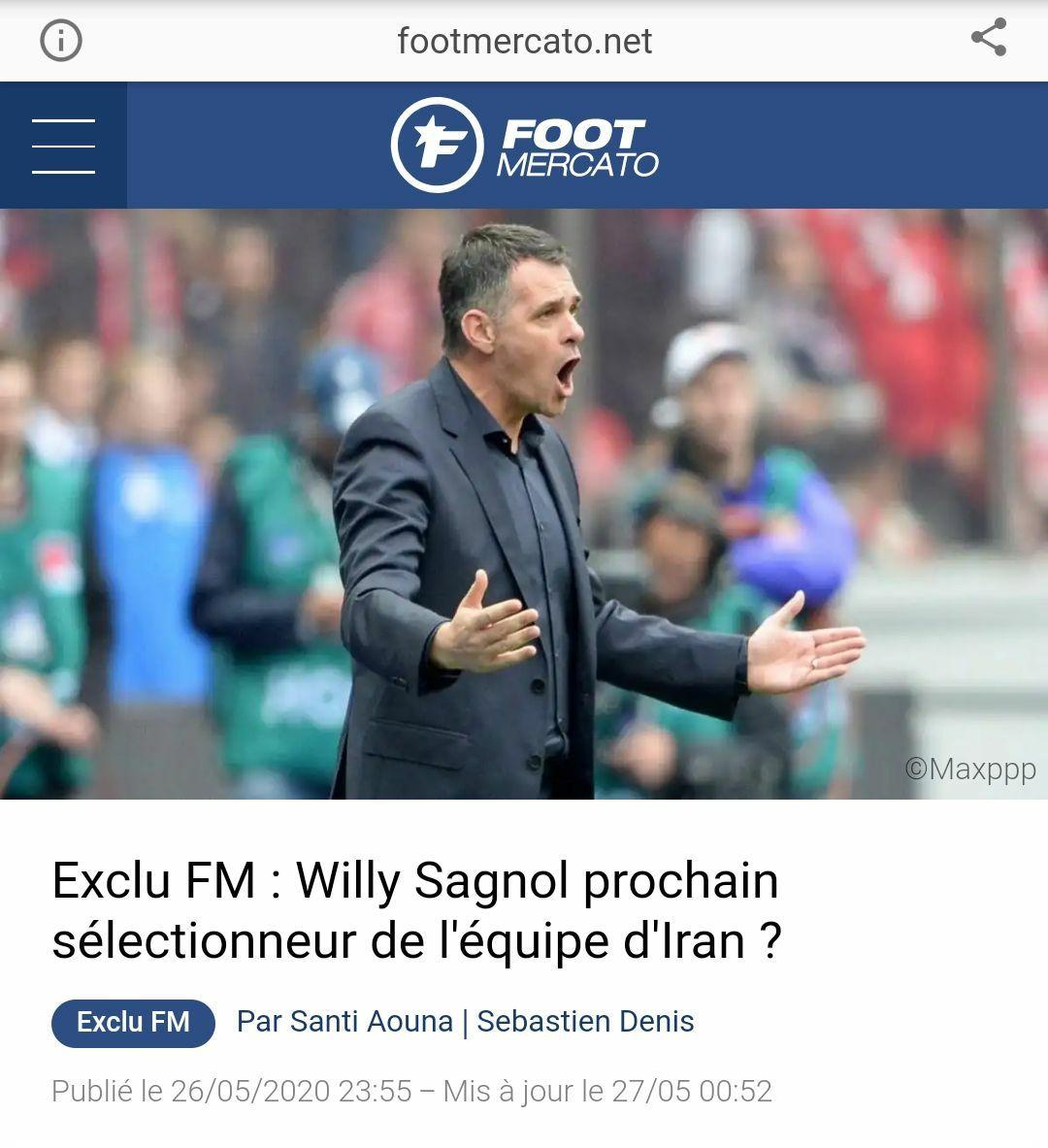
Task: Open the hamburger navigation menu
Action: tap(64, 146)
